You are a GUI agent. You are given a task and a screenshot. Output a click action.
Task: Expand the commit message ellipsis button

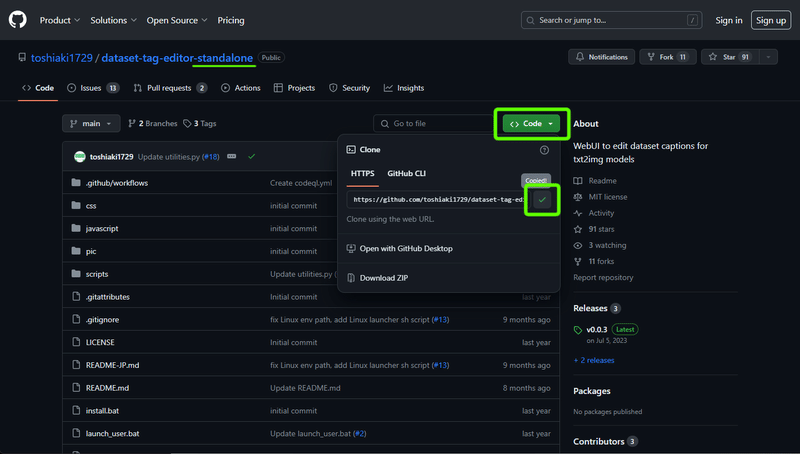232,156
